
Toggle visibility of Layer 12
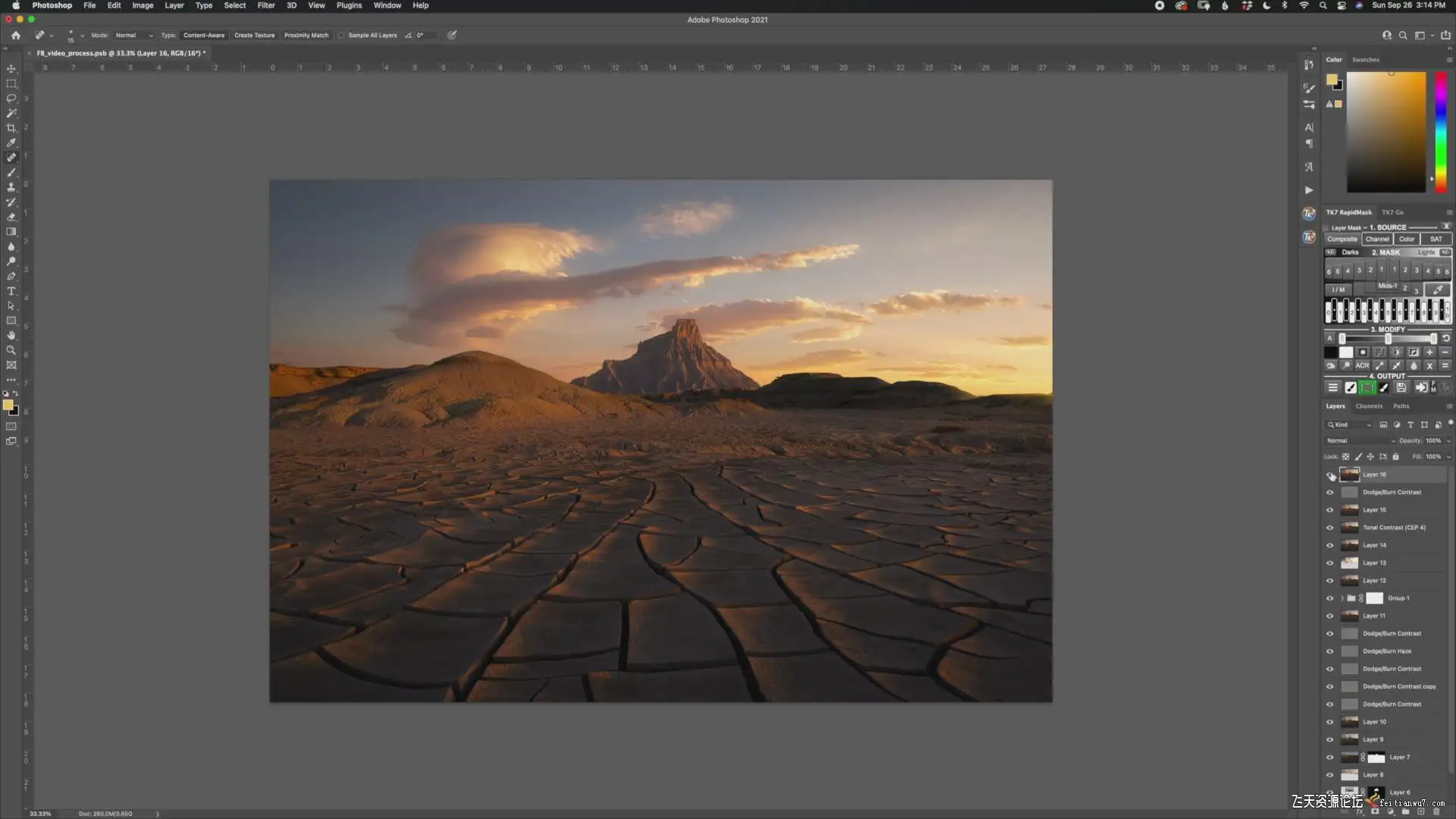(x=1330, y=581)
